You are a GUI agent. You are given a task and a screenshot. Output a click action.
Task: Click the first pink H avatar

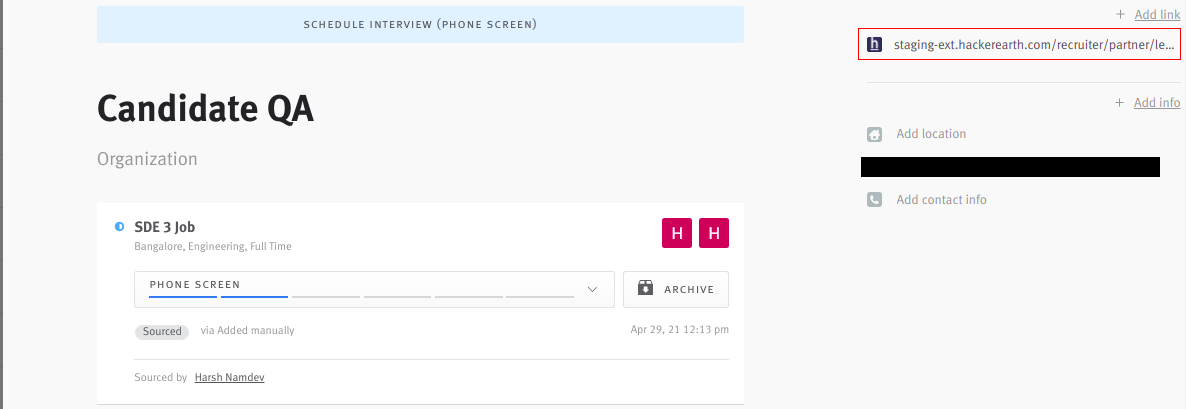pyautogui.click(x=677, y=233)
